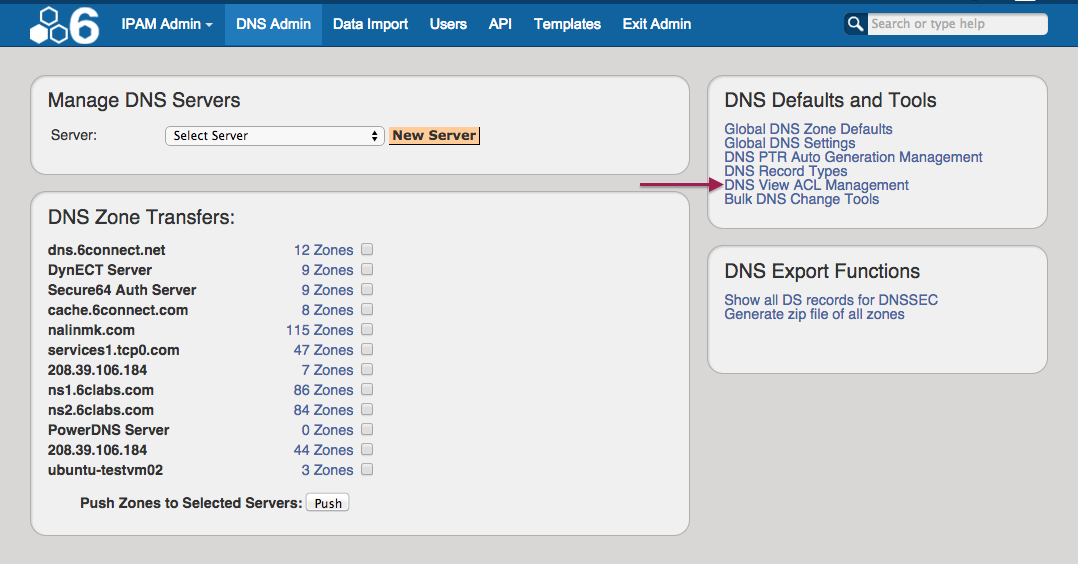Enable the PowerDNS Server checkbox
The height and width of the screenshot is (564, 1078).
(x=367, y=430)
